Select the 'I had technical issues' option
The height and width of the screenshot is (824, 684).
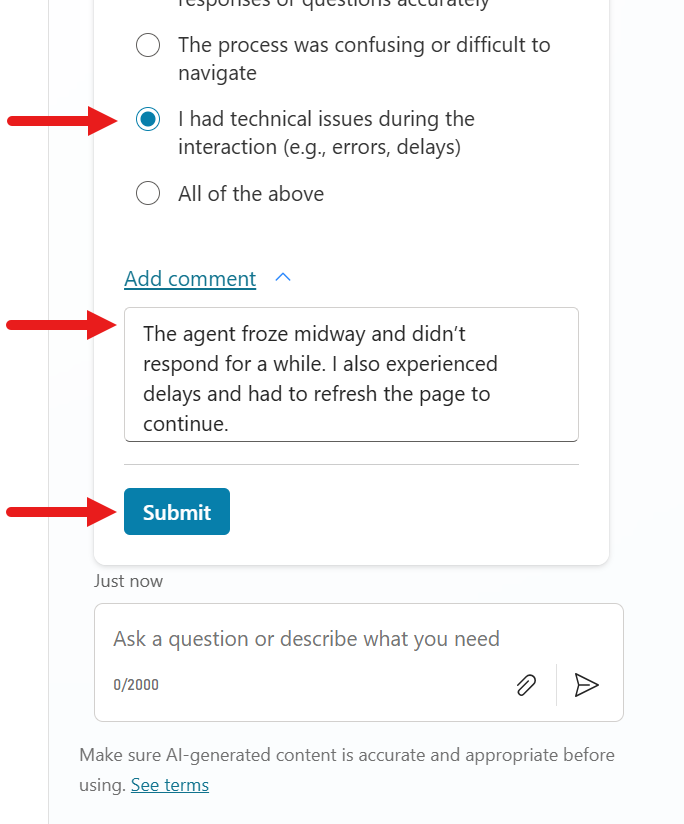coord(147,118)
